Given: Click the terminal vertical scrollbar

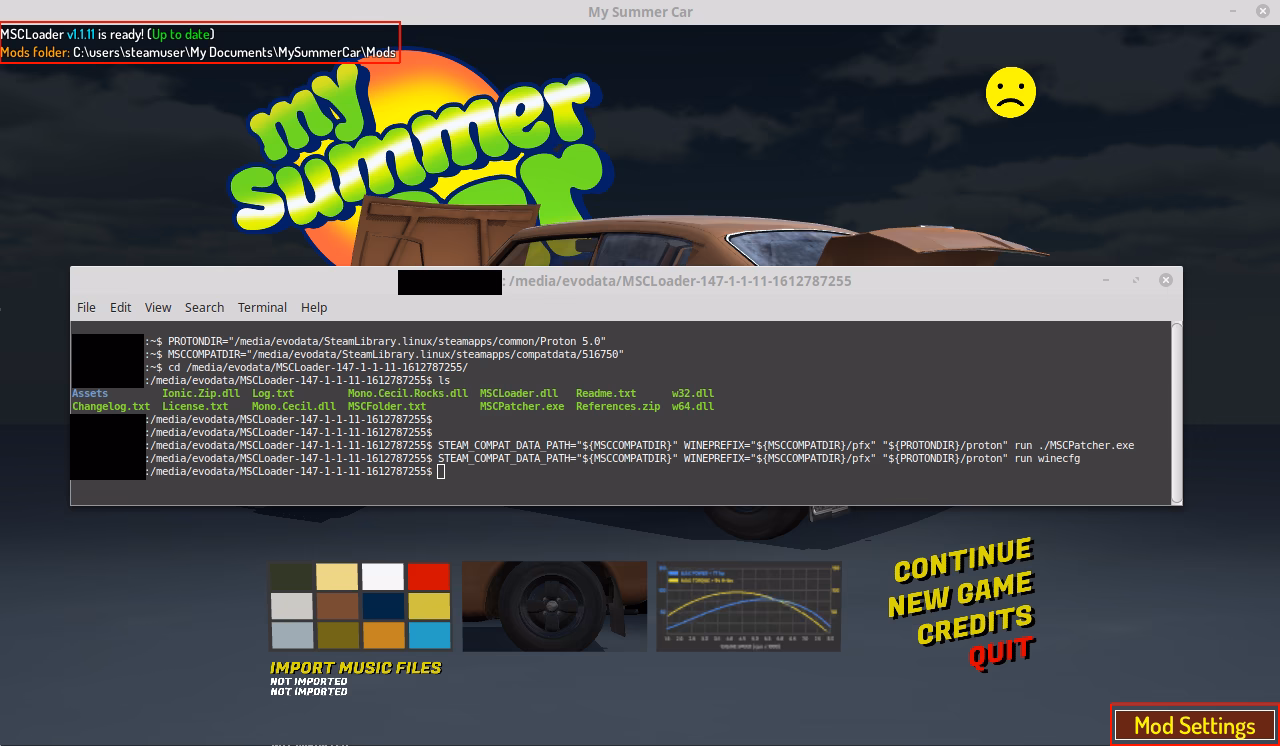Looking at the screenshot, I should click(x=1177, y=412).
